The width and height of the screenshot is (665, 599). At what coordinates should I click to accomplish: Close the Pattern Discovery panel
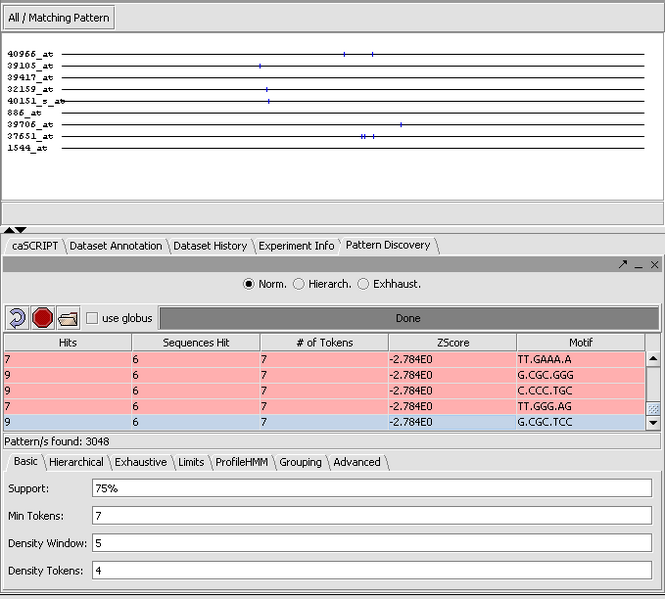click(x=654, y=265)
